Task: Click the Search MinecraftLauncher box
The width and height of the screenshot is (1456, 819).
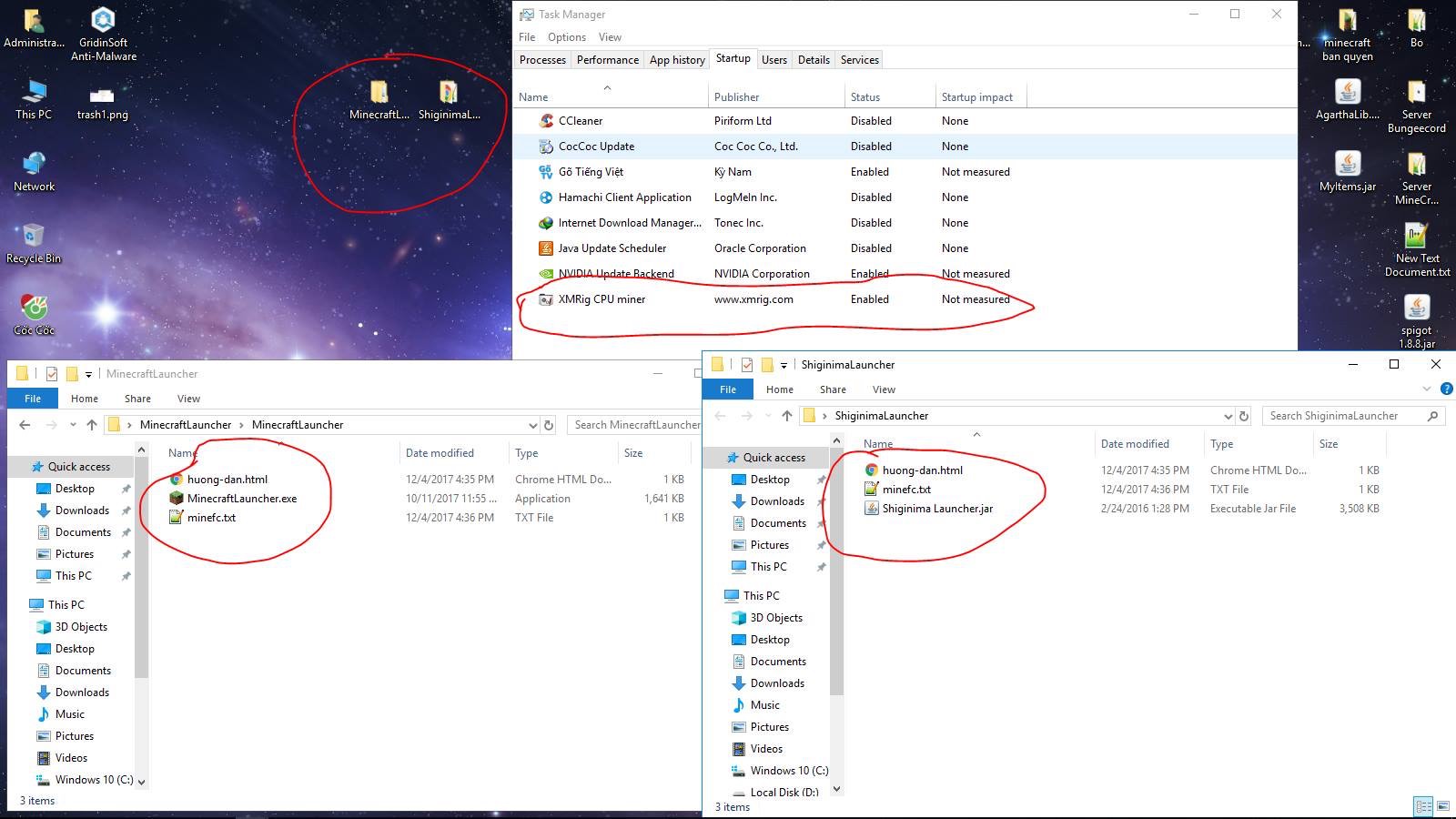Action: tap(634, 425)
